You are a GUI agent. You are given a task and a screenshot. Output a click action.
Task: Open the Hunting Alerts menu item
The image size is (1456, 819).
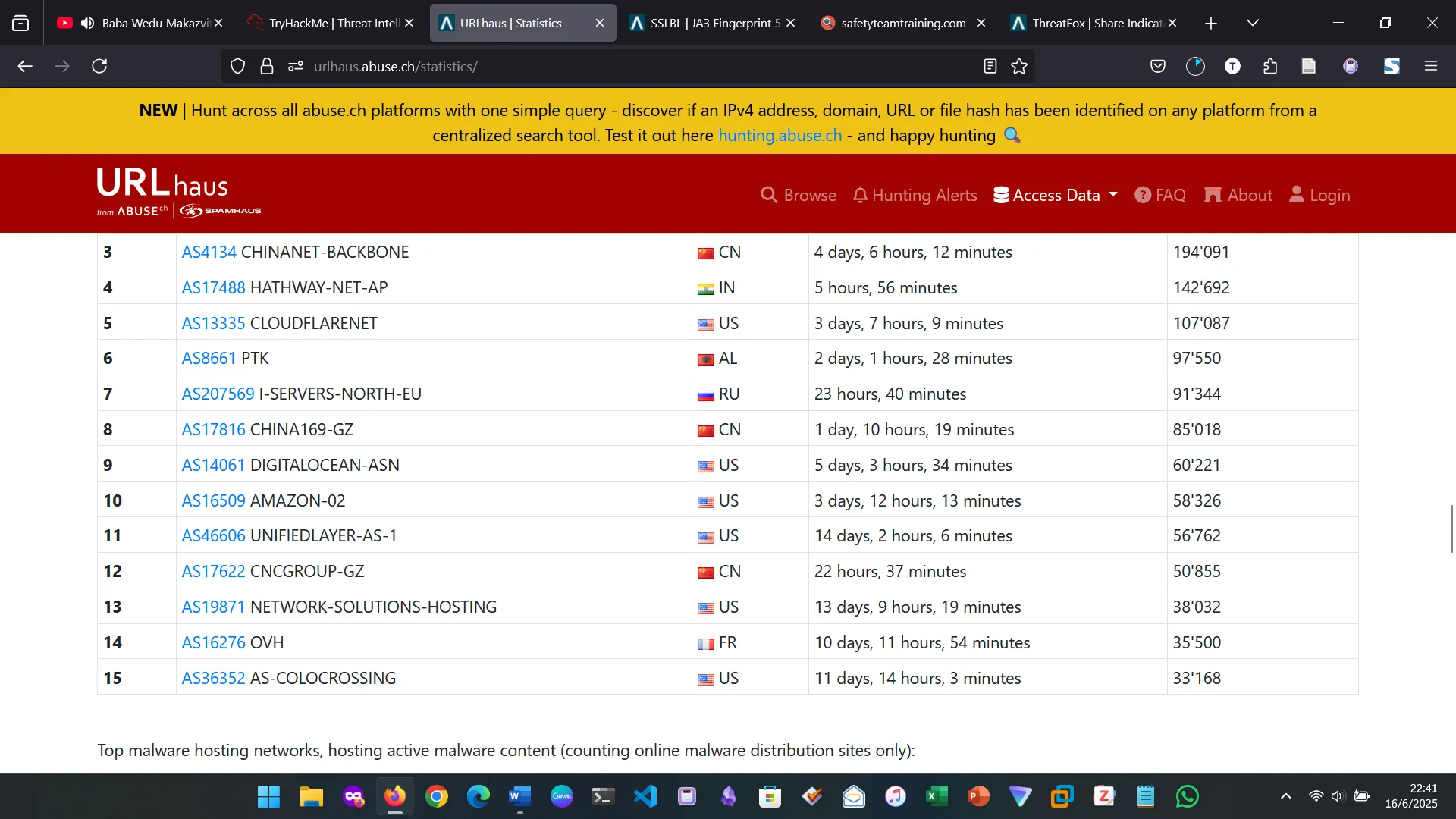pyautogui.click(x=915, y=195)
